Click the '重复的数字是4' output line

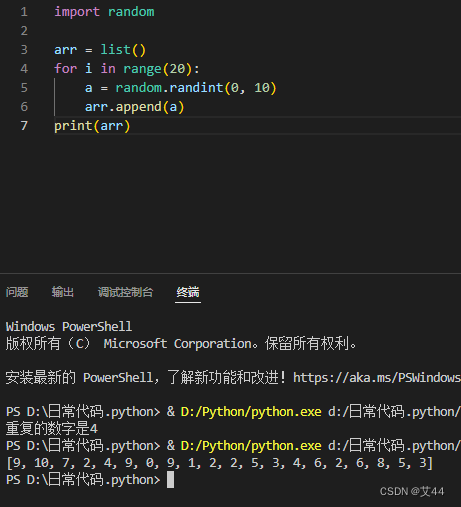pos(52,429)
